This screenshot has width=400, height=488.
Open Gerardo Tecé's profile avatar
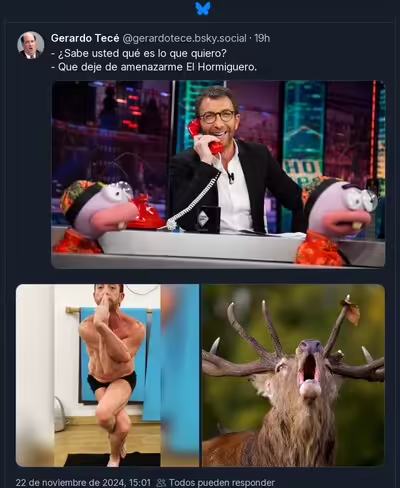[31, 45]
